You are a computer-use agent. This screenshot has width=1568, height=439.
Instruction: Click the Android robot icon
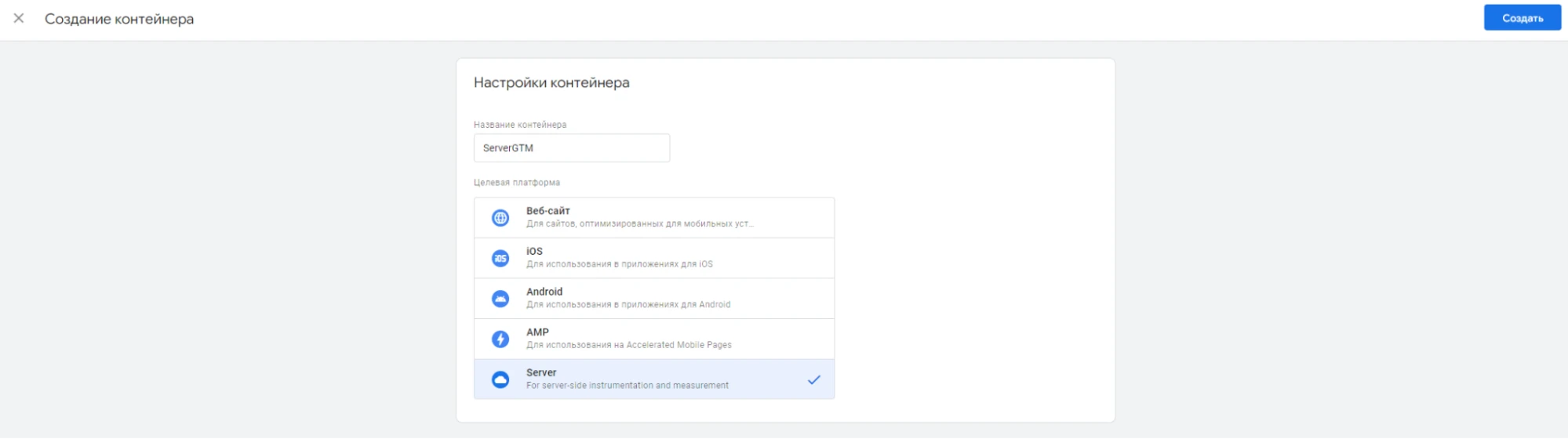click(500, 299)
